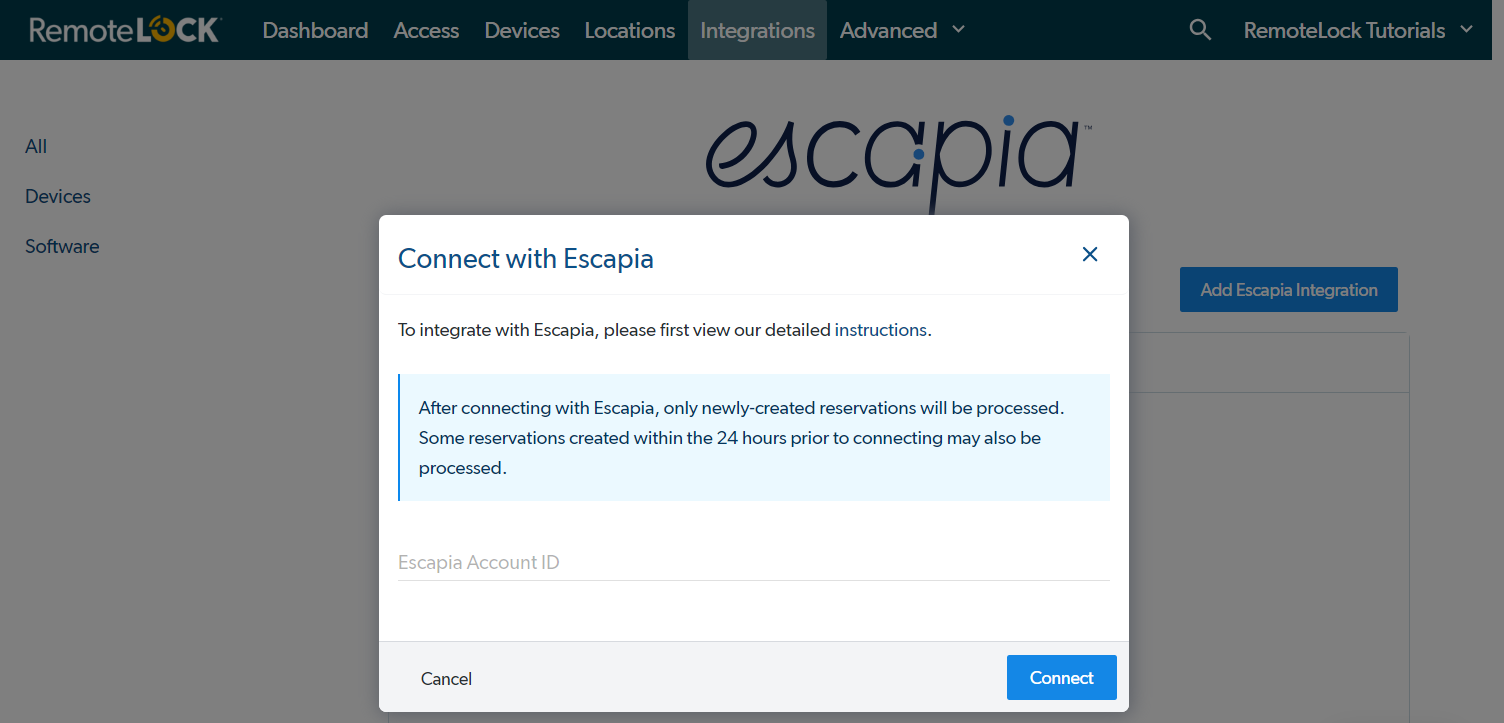Open the Access menu item
The image size is (1504, 723).
point(426,30)
